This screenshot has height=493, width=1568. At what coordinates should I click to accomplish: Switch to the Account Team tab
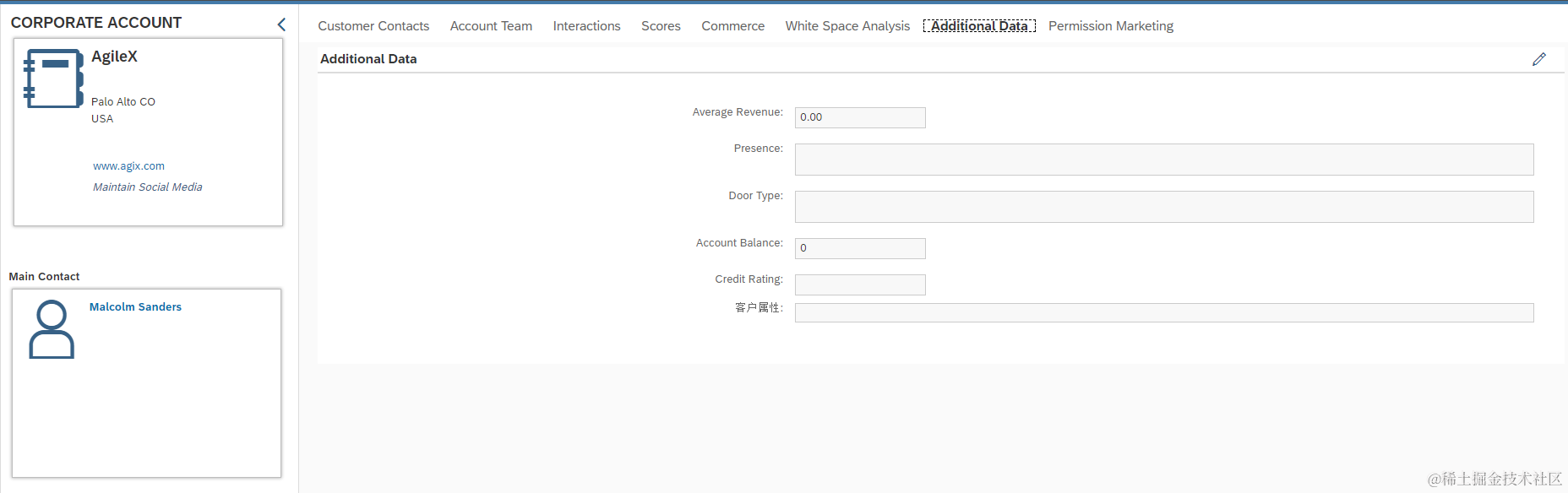pos(491,26)
